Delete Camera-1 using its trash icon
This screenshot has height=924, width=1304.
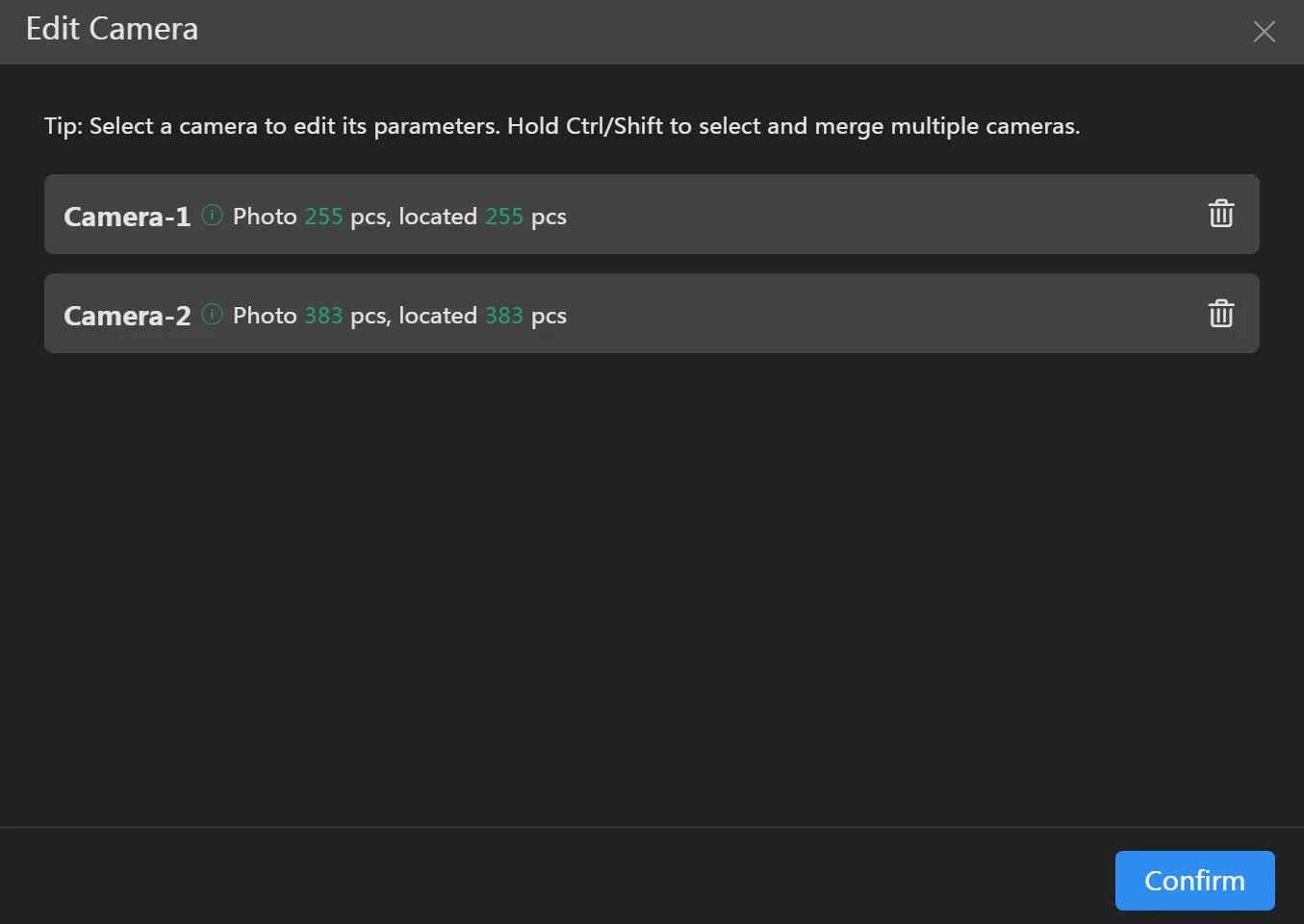click(x=1220, y=214)
